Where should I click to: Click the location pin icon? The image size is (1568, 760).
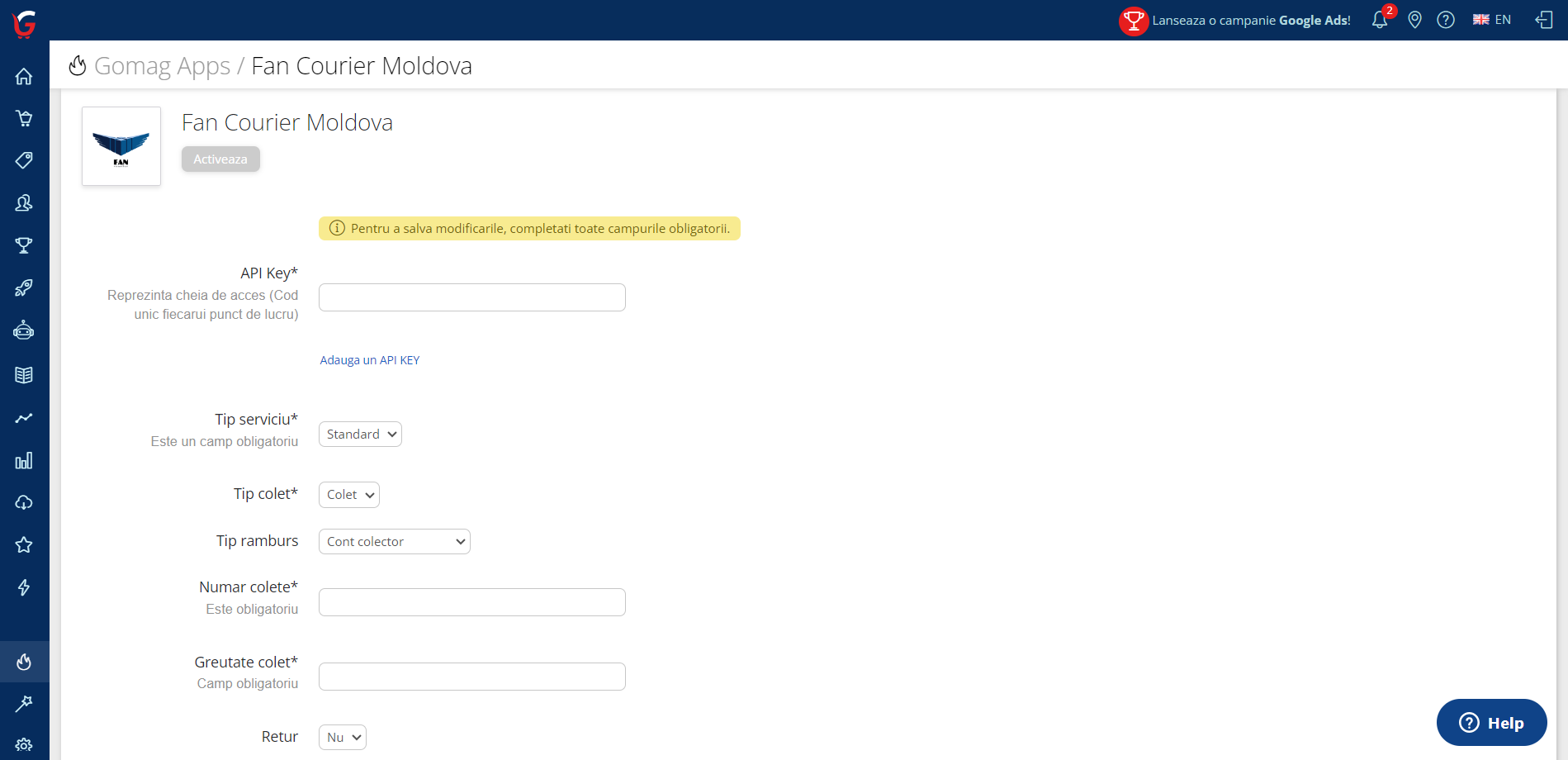coord(1414,20)
